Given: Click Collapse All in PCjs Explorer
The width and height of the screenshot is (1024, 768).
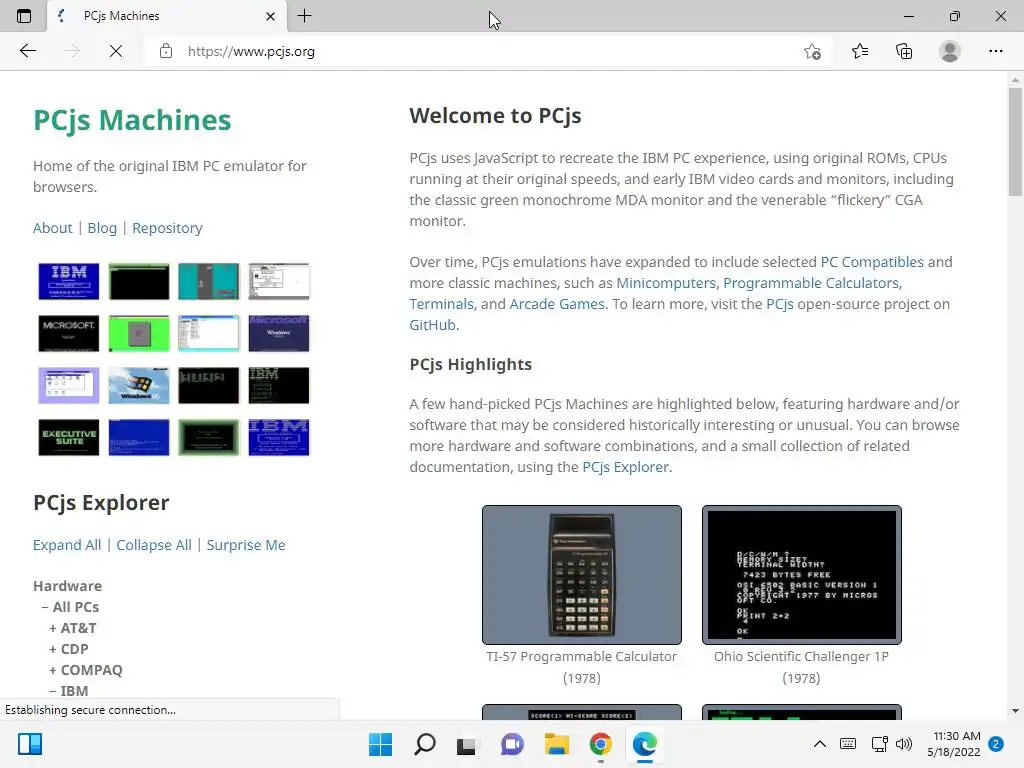Looking at the screenshot, I should [x=154, y=545].
